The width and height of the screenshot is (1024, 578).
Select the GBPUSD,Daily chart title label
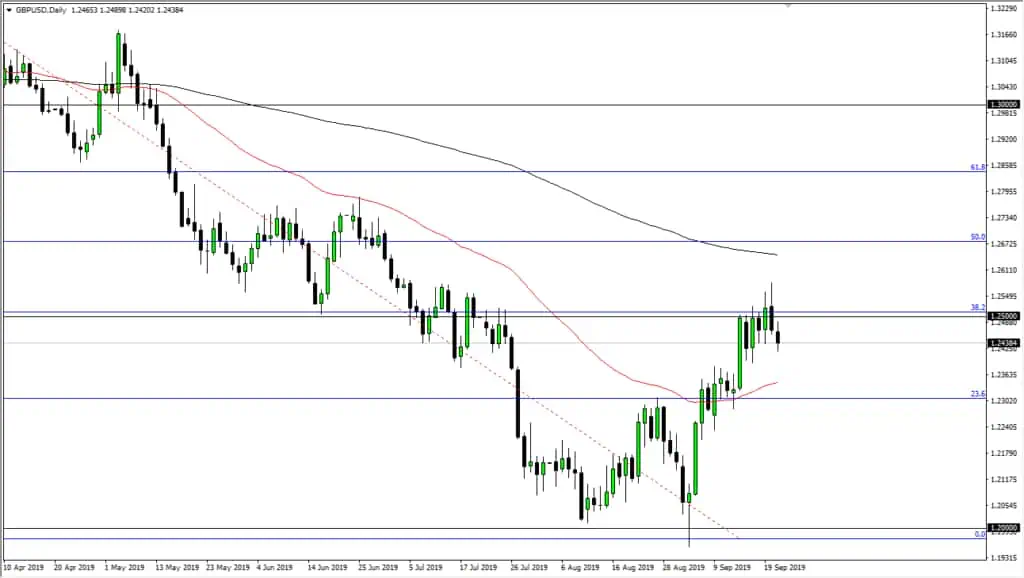(40, 10)
